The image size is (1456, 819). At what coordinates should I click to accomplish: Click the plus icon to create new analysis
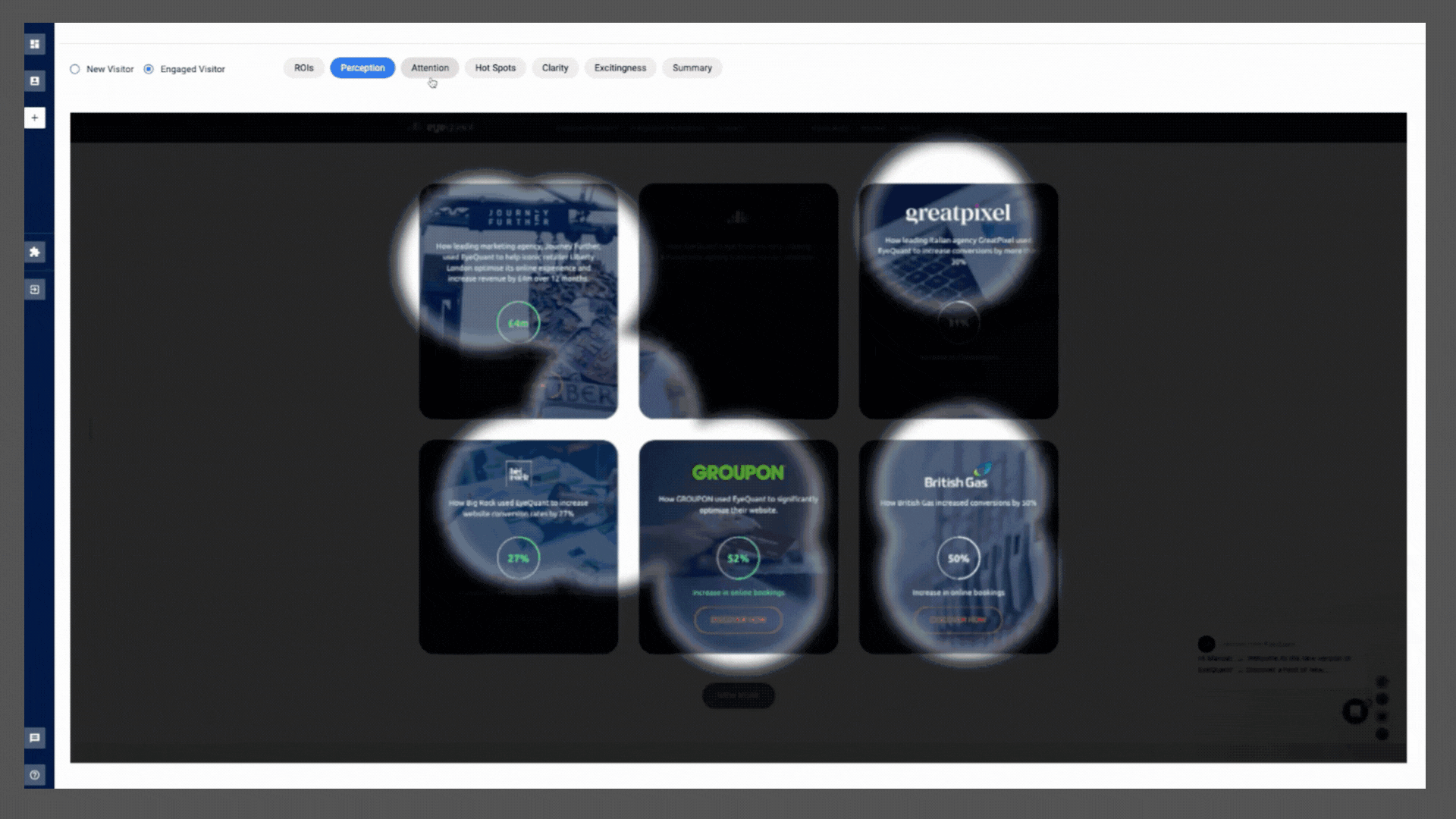click(x=35, y=118)
